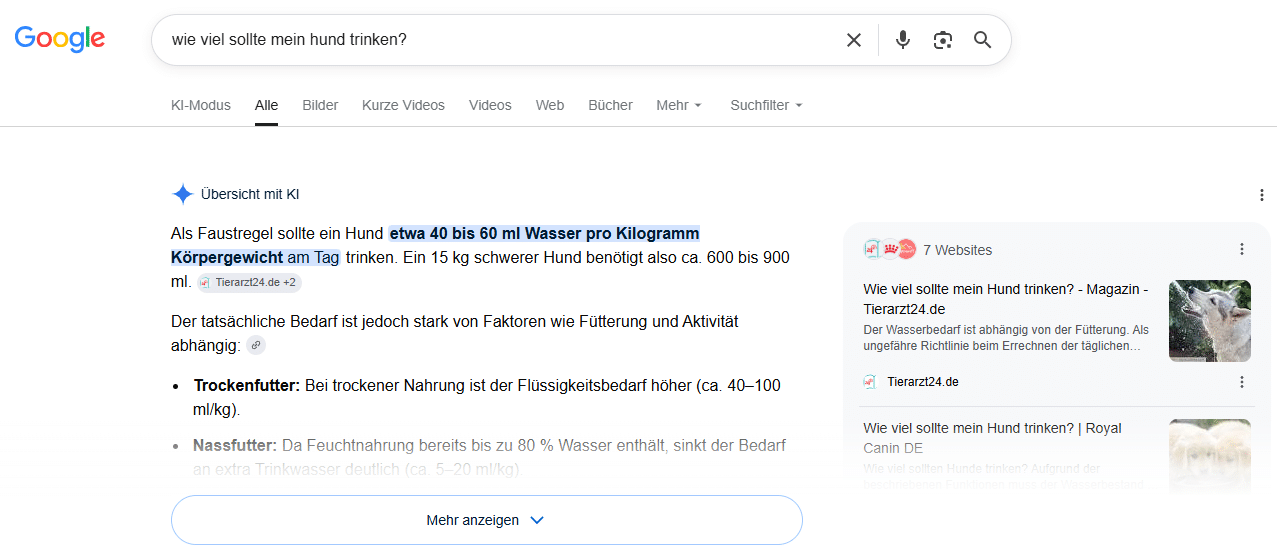Switch to Web results tab

tap(550, 105)
